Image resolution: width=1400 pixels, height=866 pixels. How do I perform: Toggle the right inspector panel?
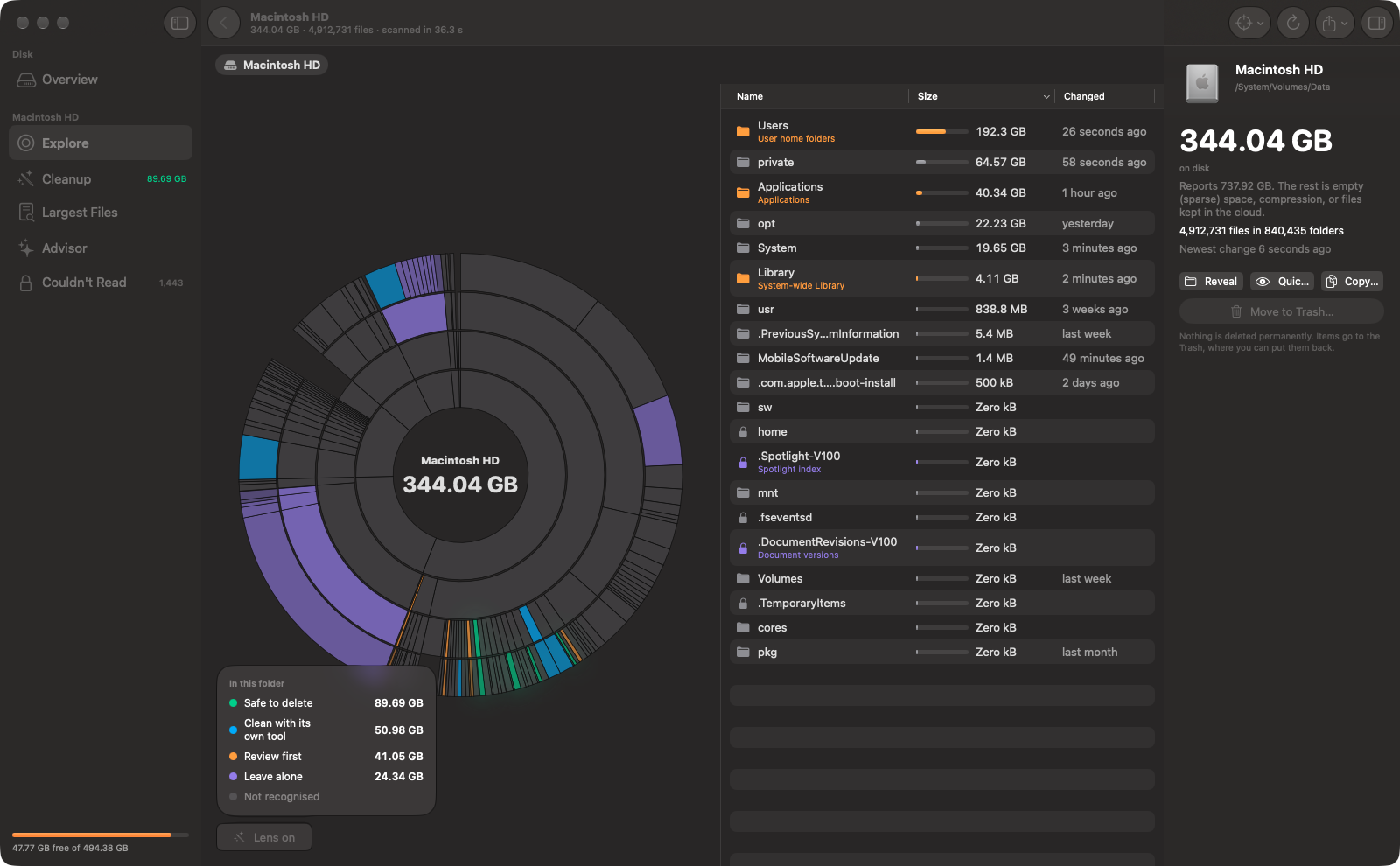(1377, 24)
